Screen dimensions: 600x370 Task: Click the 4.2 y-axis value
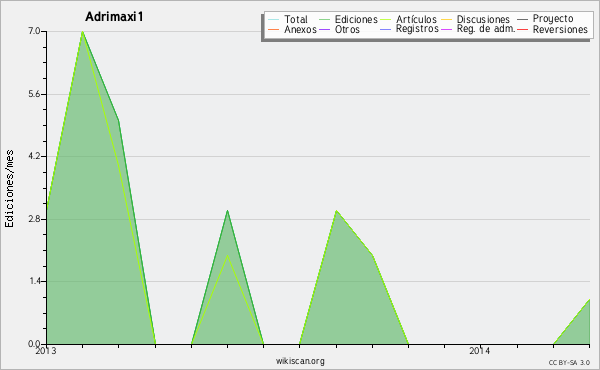pyautogui.click(x=34, y=156)
